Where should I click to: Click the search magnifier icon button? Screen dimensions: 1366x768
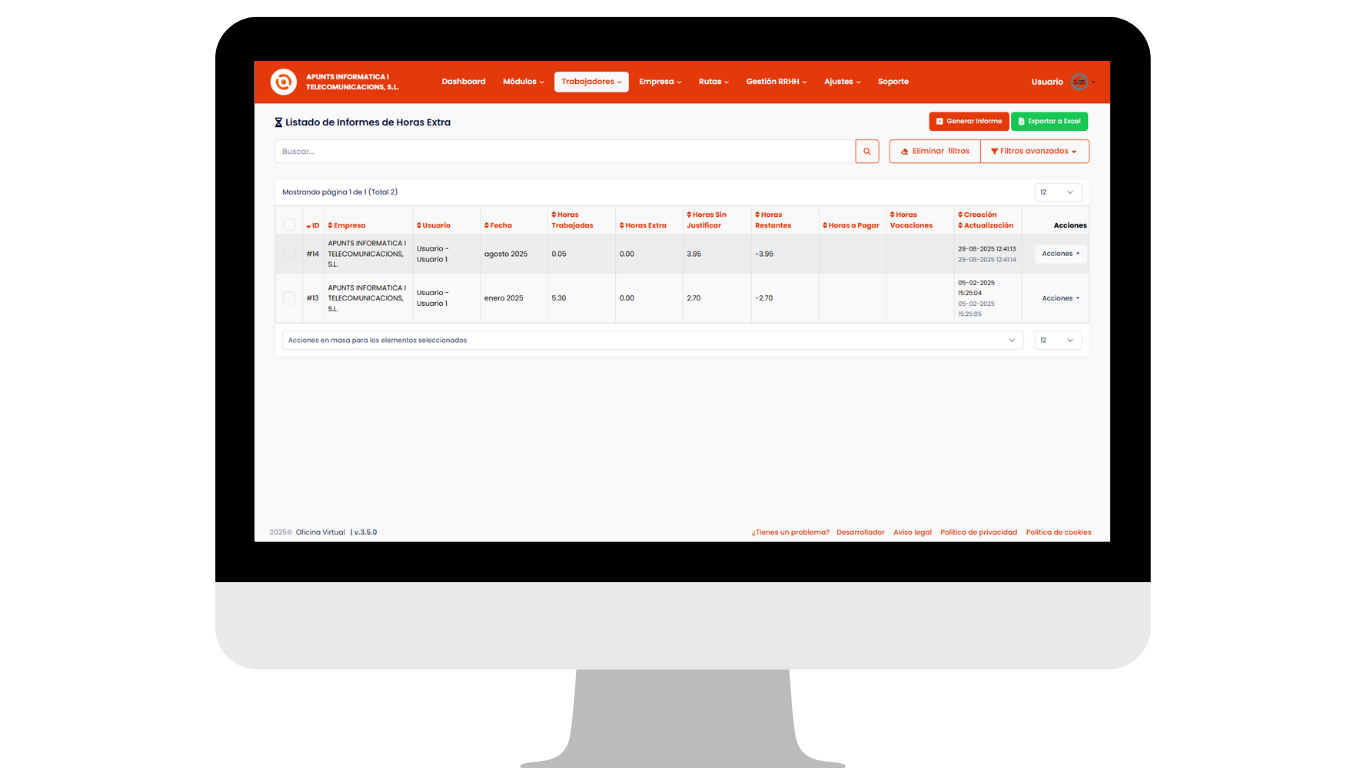tap(867, 151)
